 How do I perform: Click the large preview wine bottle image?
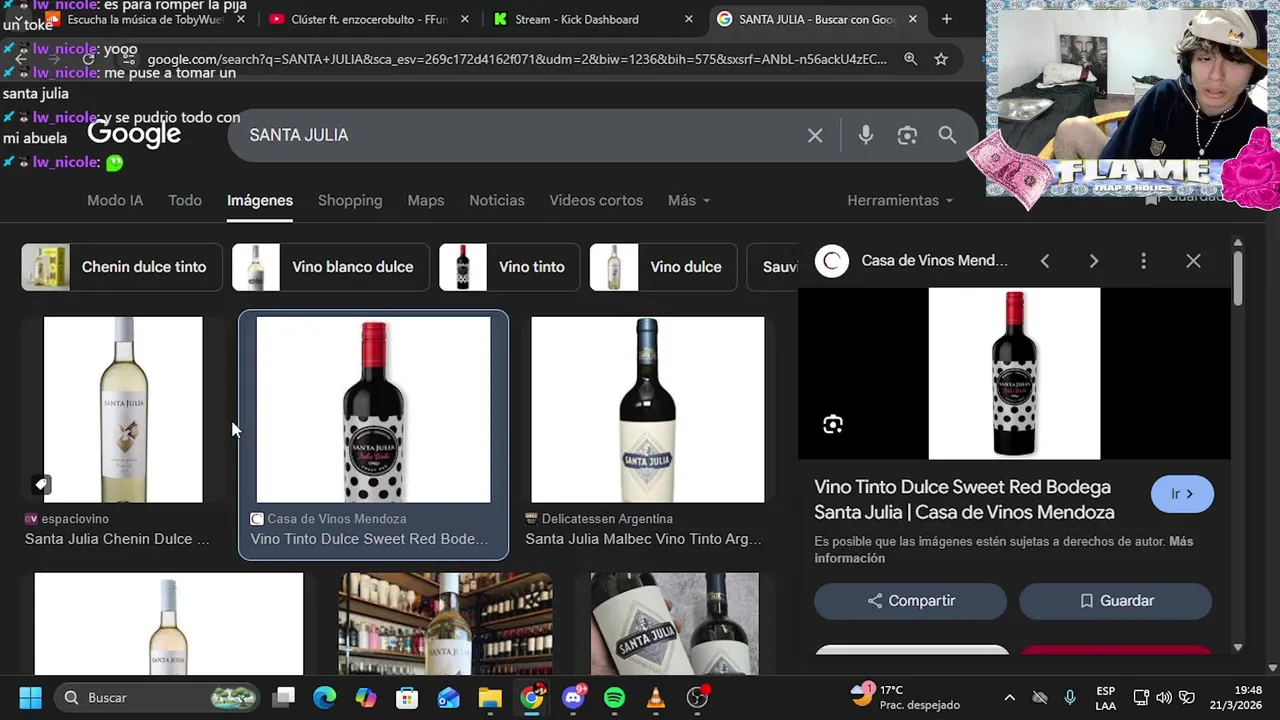pyautogui.click(x=1014, y=374)
